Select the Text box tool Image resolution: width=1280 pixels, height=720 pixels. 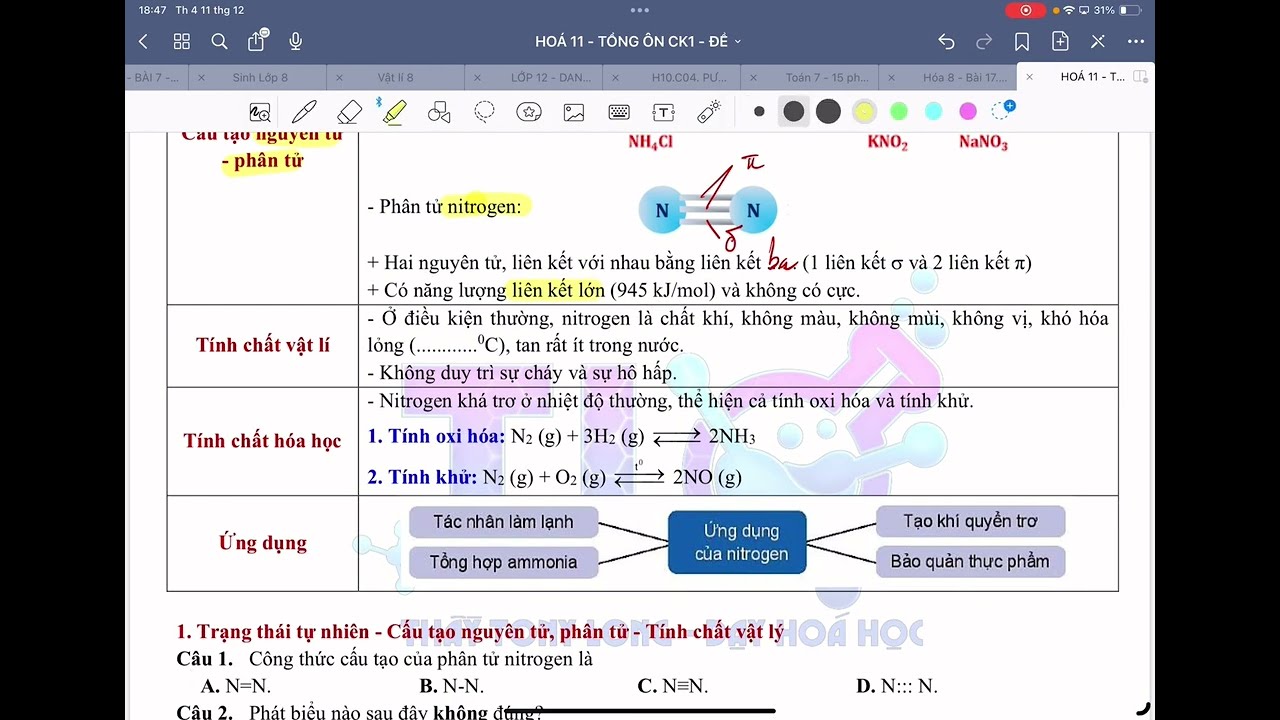coord(664,112)
